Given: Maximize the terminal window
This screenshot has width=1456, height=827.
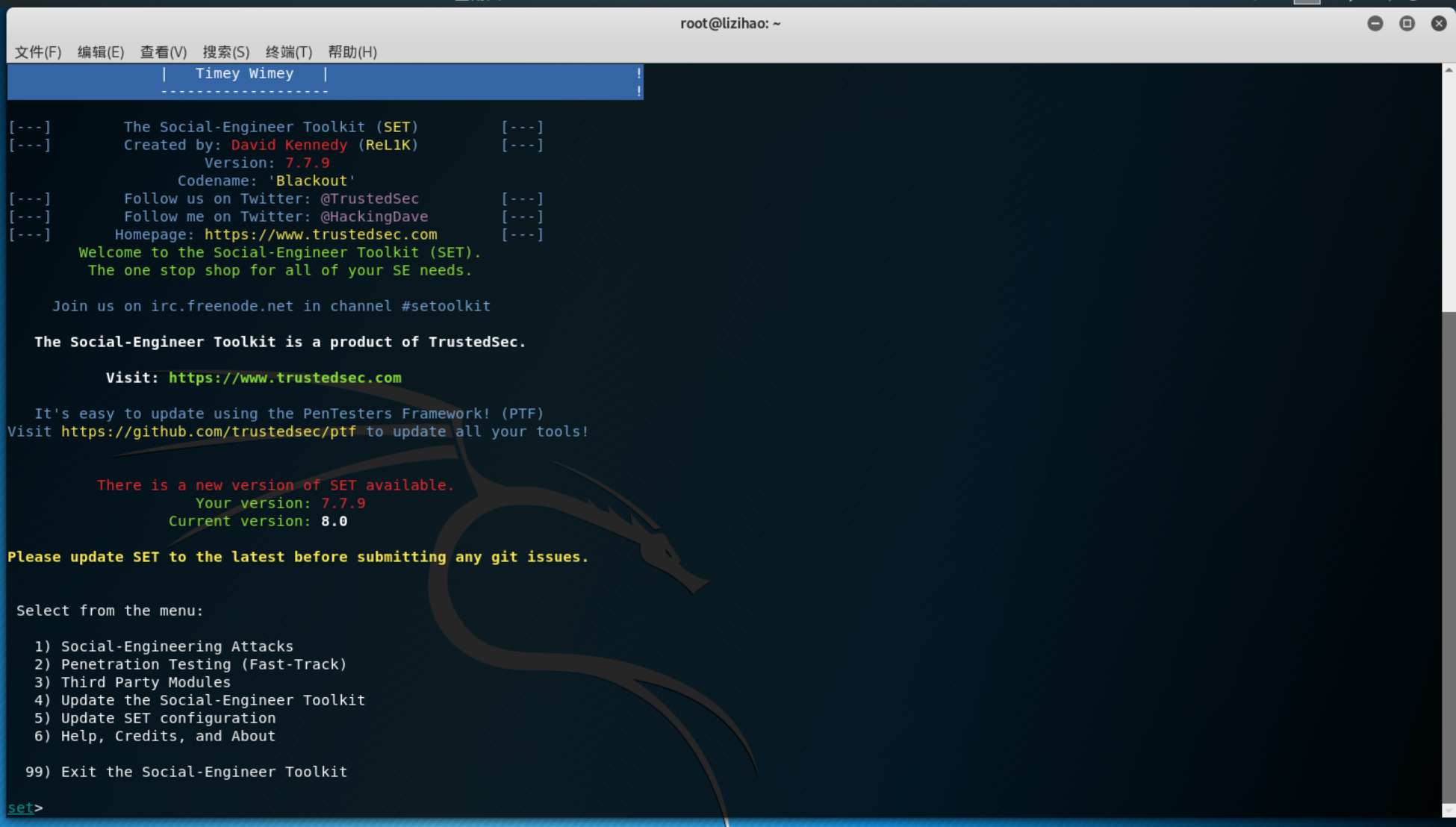Looking at the screenshot, I should tap(1407, 24).
